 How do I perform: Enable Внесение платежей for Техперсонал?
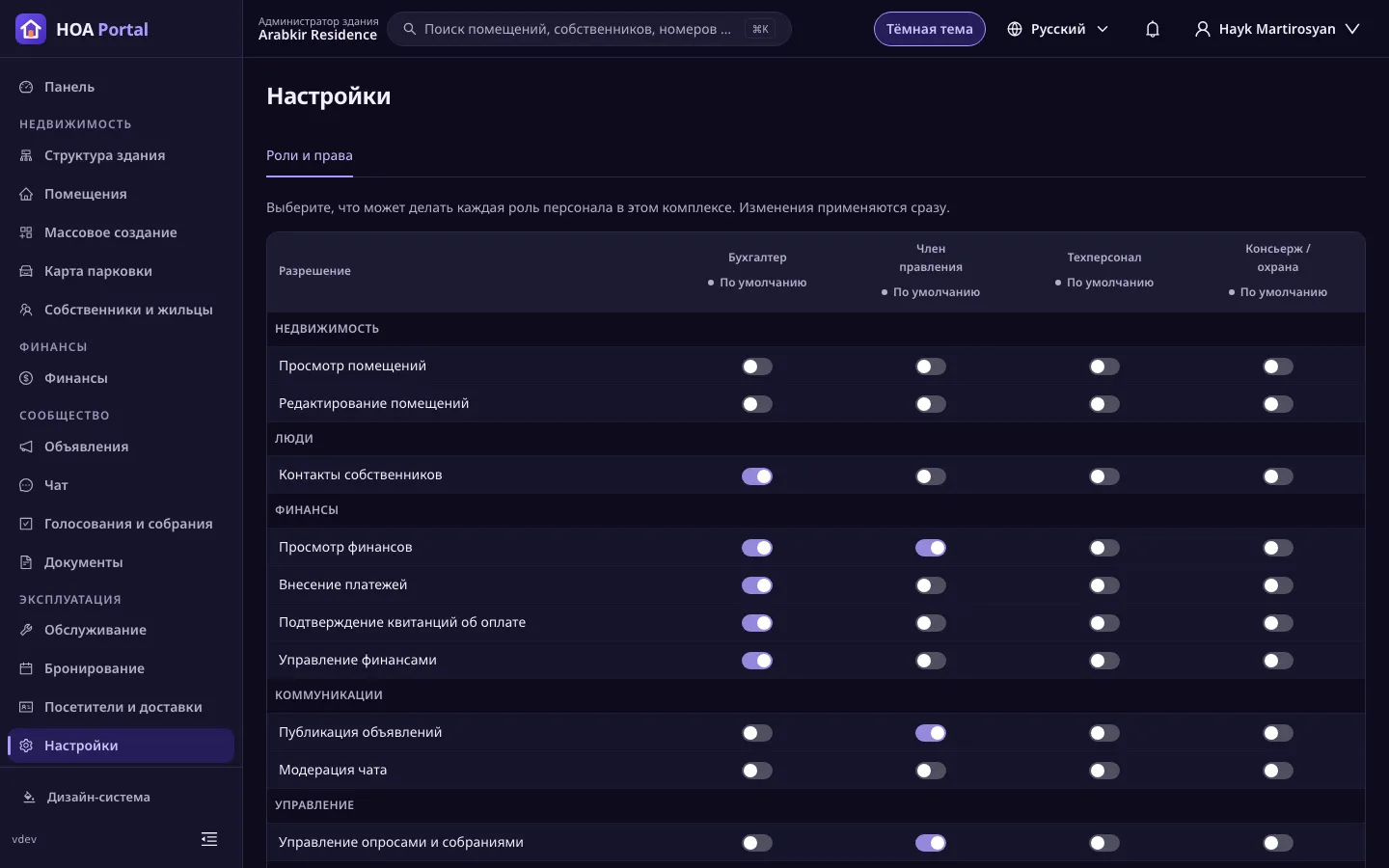pos(1104,585)
